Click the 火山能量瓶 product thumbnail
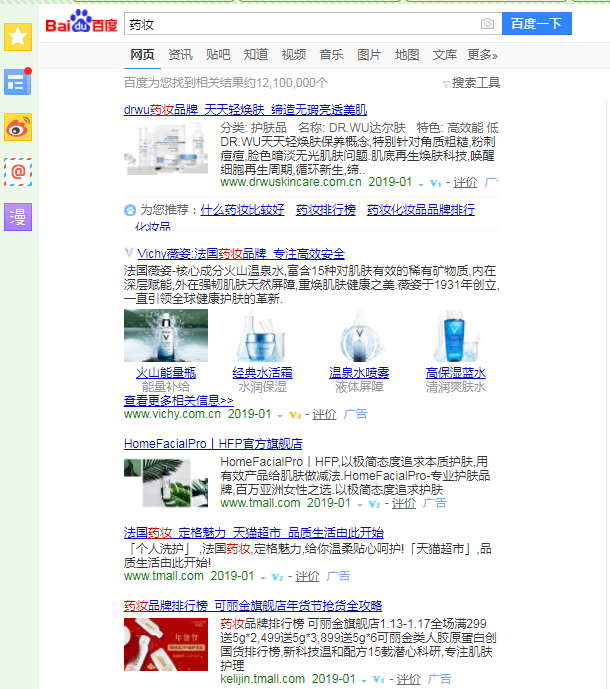 166,335
